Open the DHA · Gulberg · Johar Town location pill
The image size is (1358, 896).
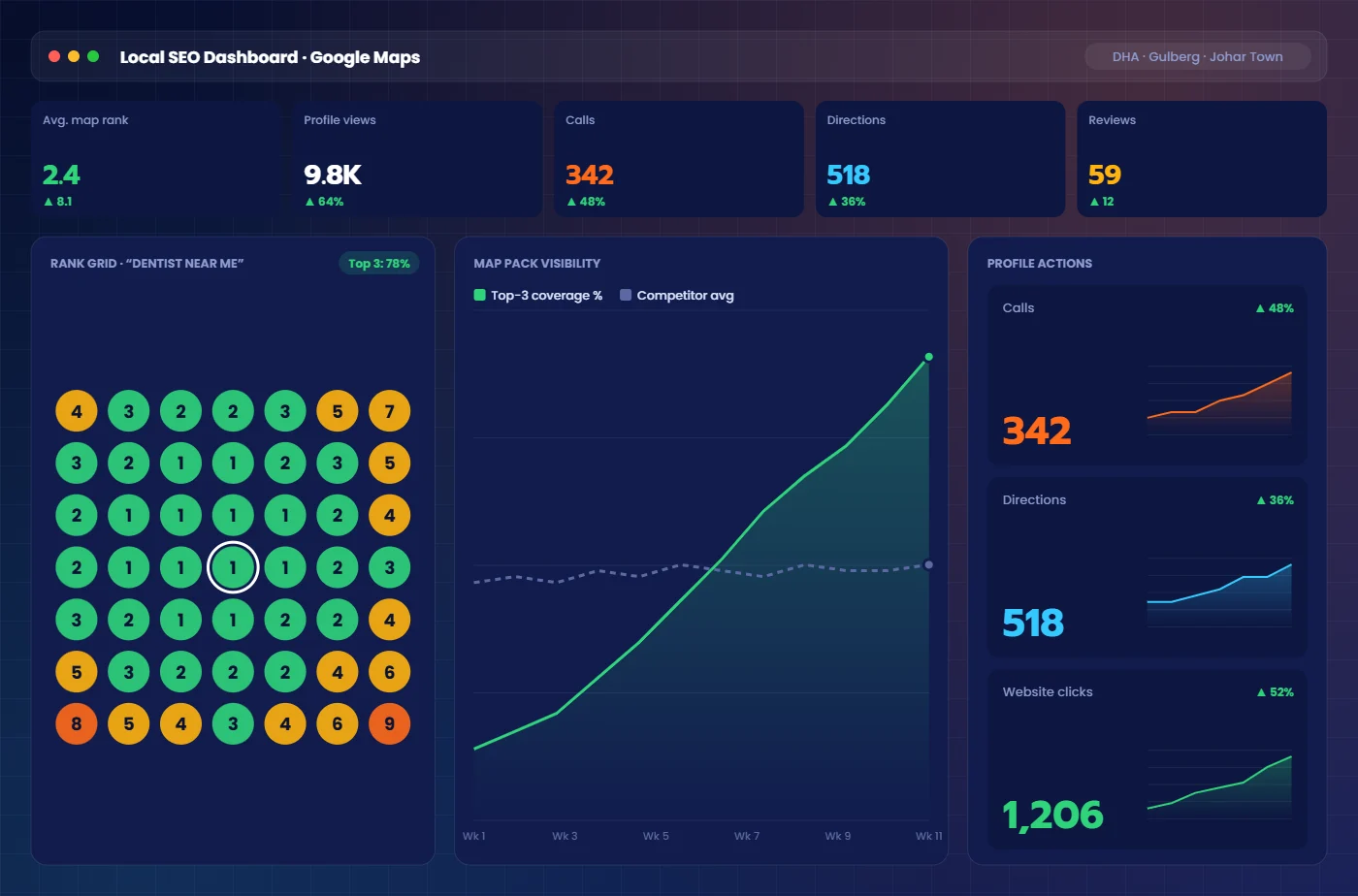coord(1198,56)
